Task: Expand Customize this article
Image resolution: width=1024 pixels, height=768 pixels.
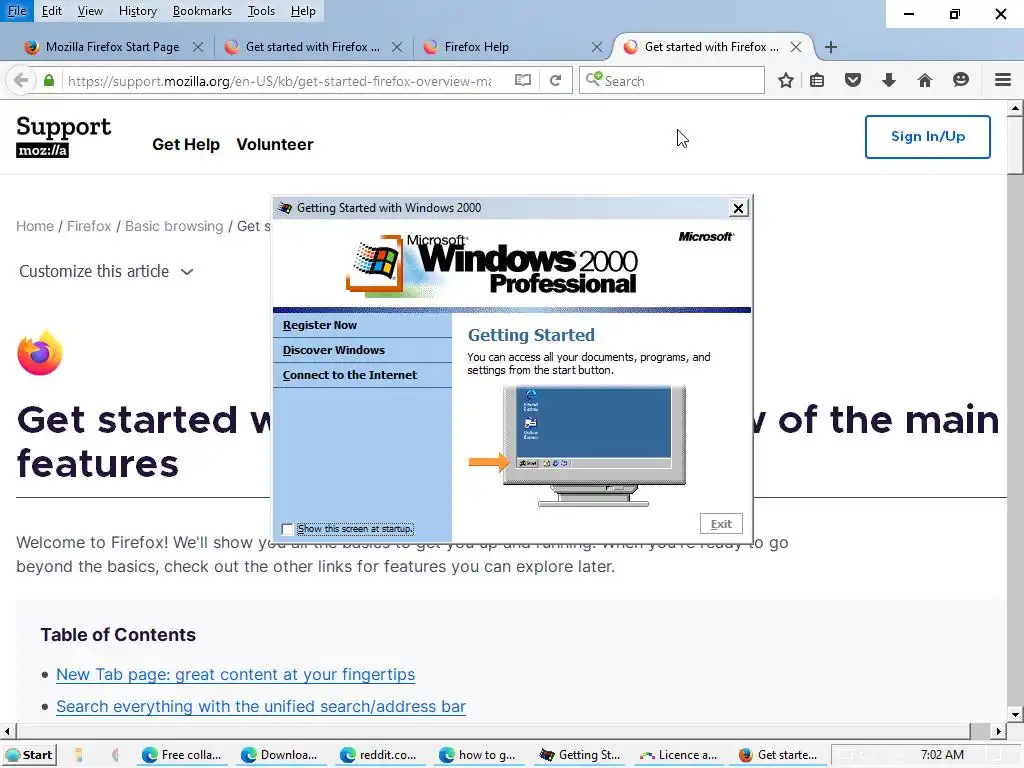Action: click(x=106, y=271)
